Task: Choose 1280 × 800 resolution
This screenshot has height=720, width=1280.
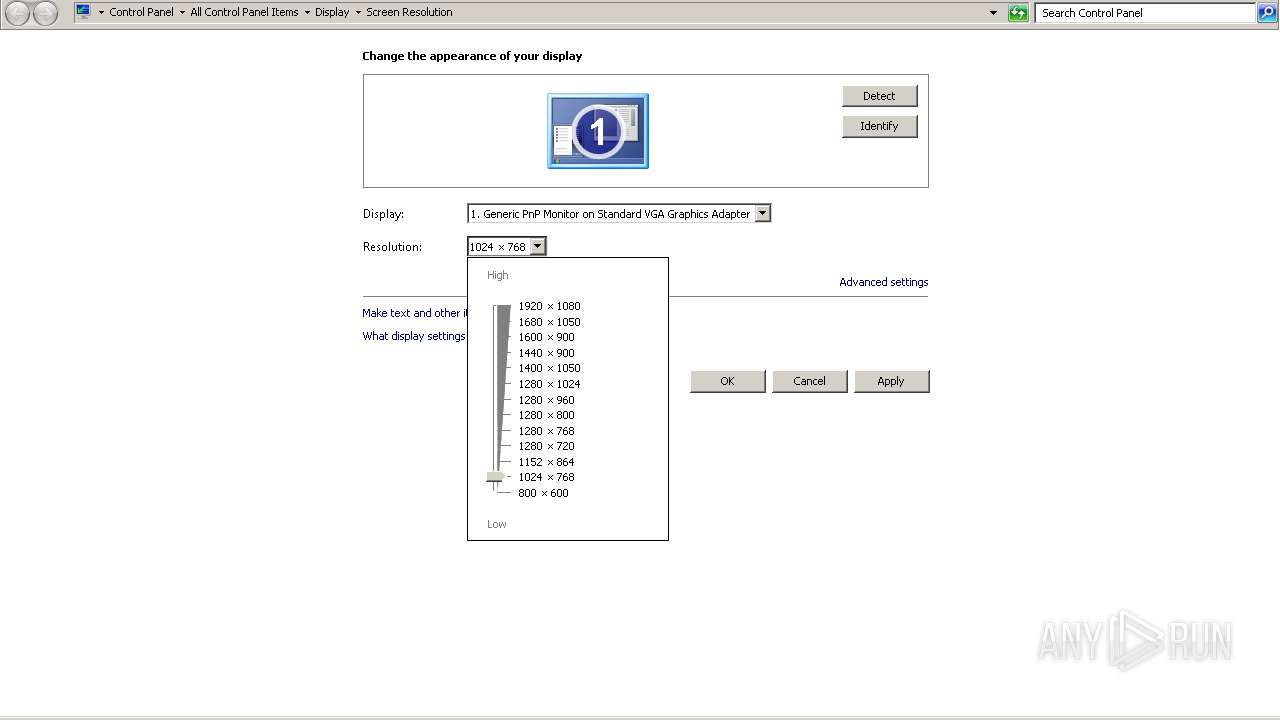Action: point(546,415)
